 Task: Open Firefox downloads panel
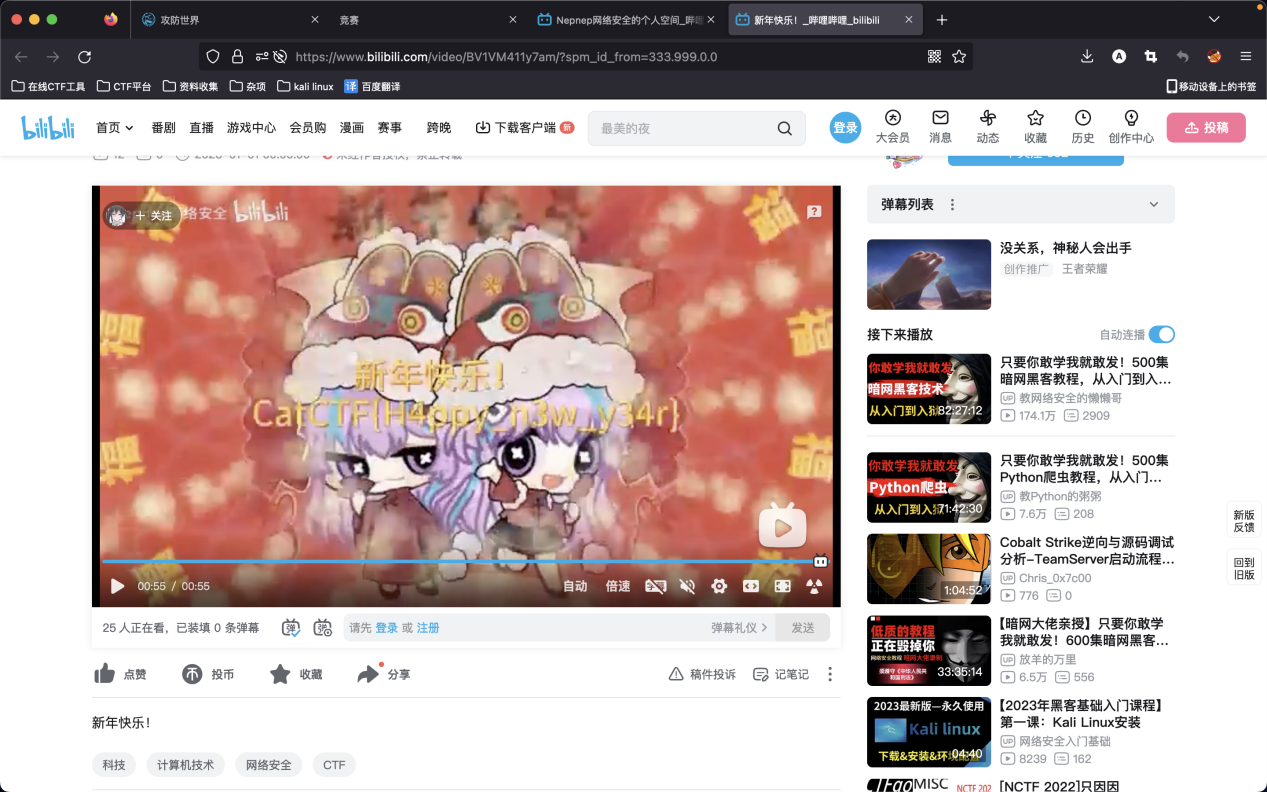pos(1087,57)
